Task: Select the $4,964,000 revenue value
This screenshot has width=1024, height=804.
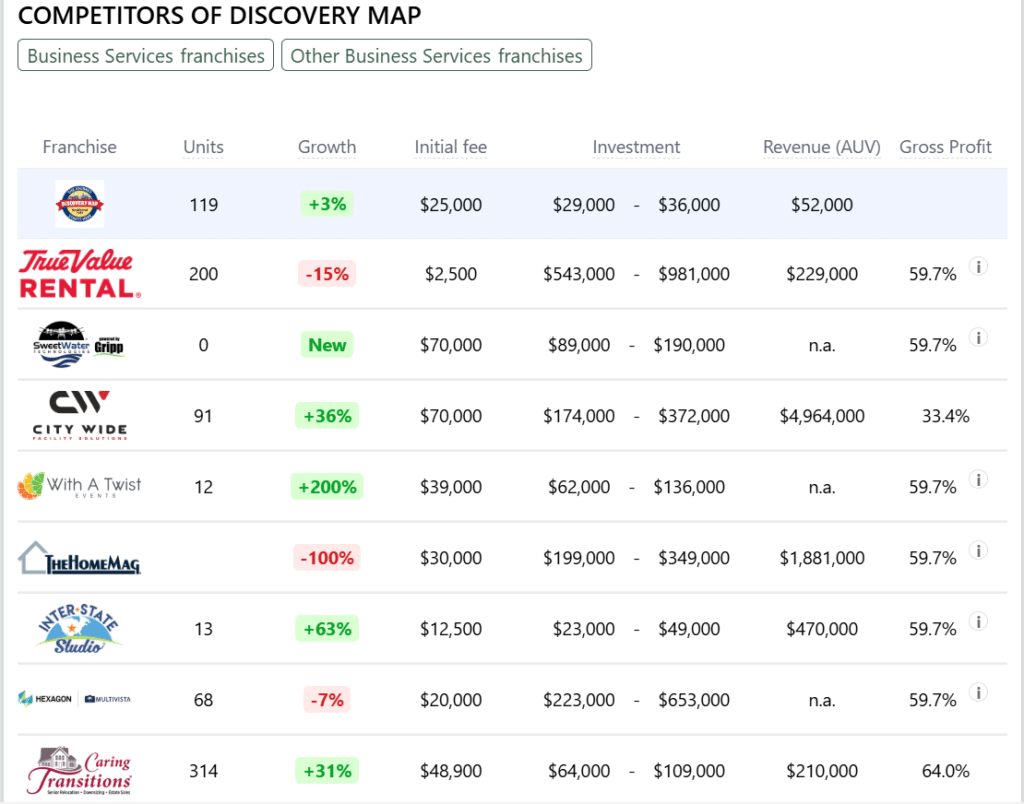Action: click(x=822, y=416)
